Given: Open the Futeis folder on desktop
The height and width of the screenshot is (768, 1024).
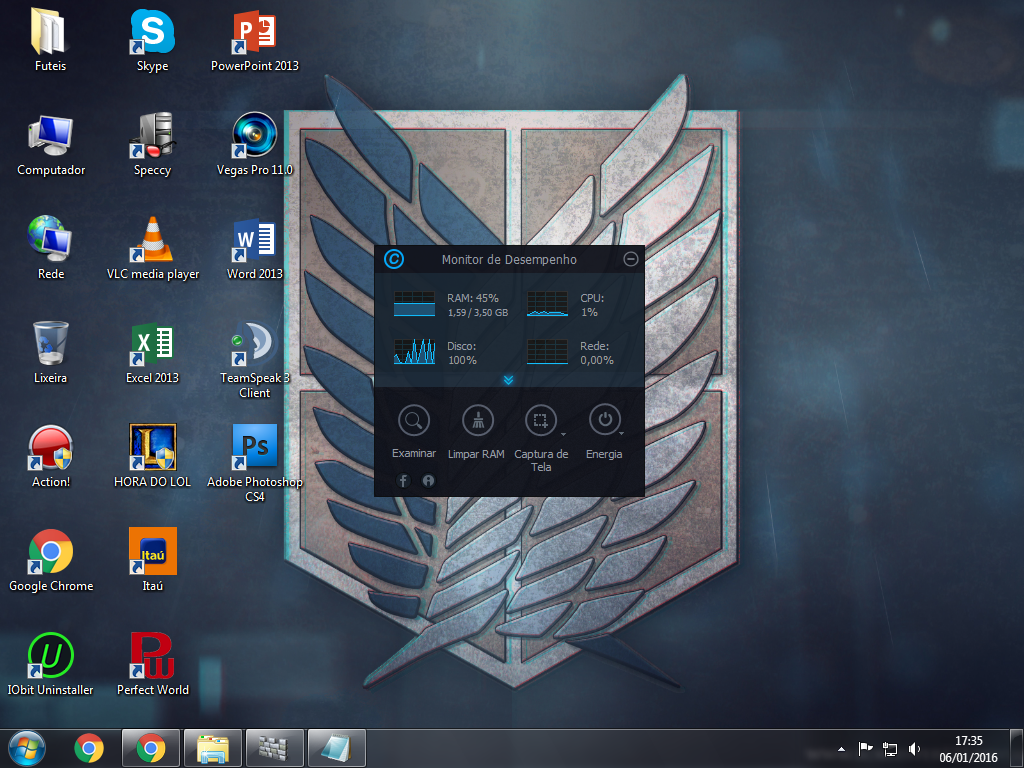Looking at the screenshot, I should 50,40.
